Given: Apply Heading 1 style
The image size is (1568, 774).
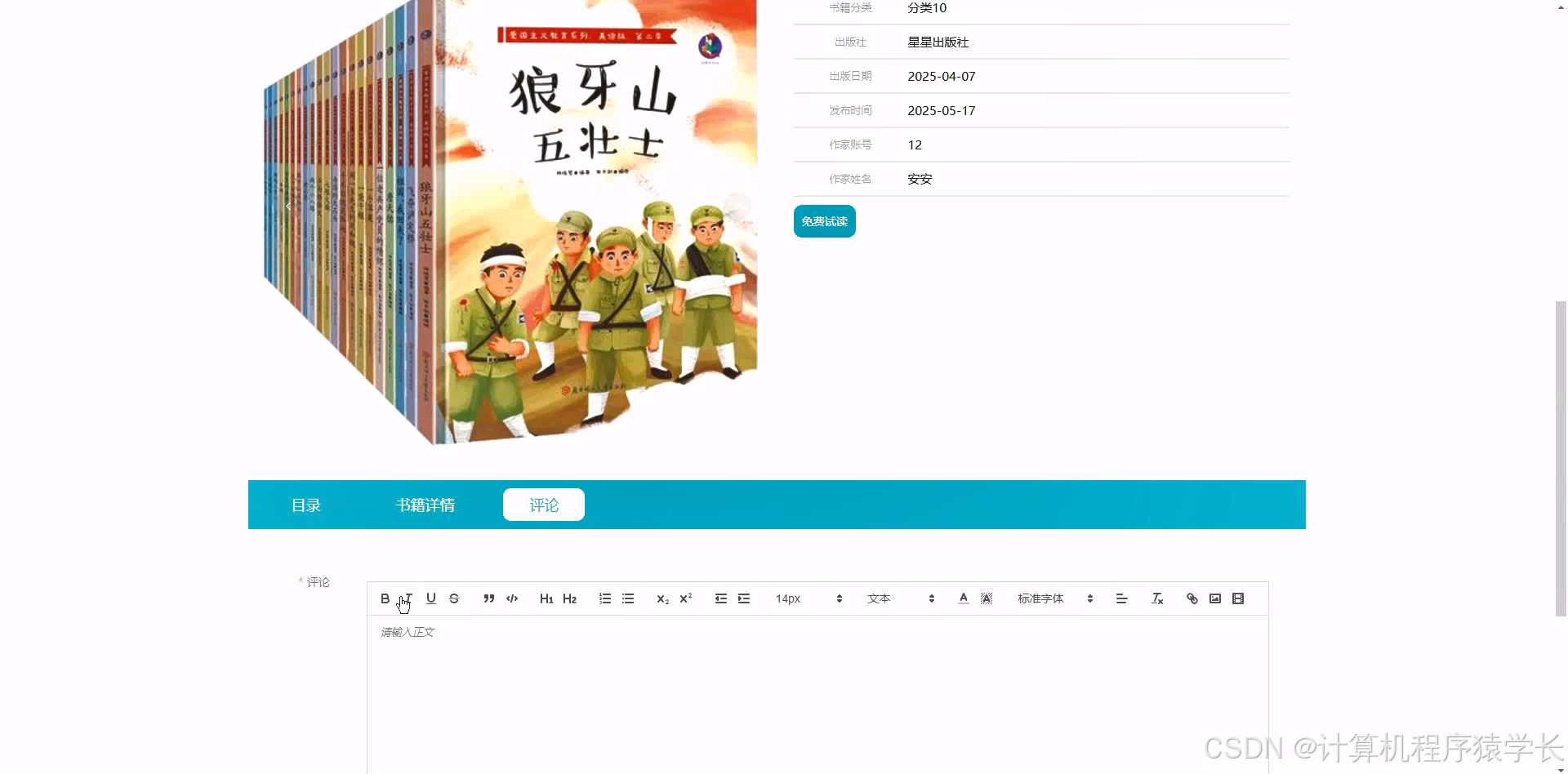Looking at the screenshot, I should click(546, 598).
